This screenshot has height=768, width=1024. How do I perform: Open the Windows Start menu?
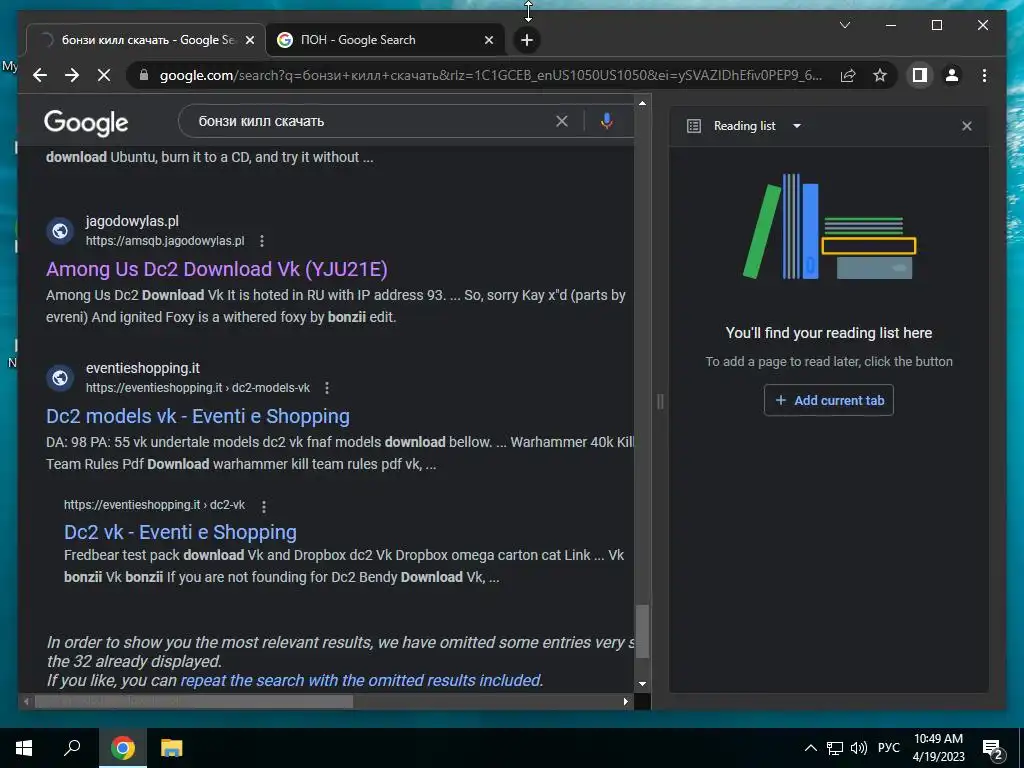click(24, 748)
